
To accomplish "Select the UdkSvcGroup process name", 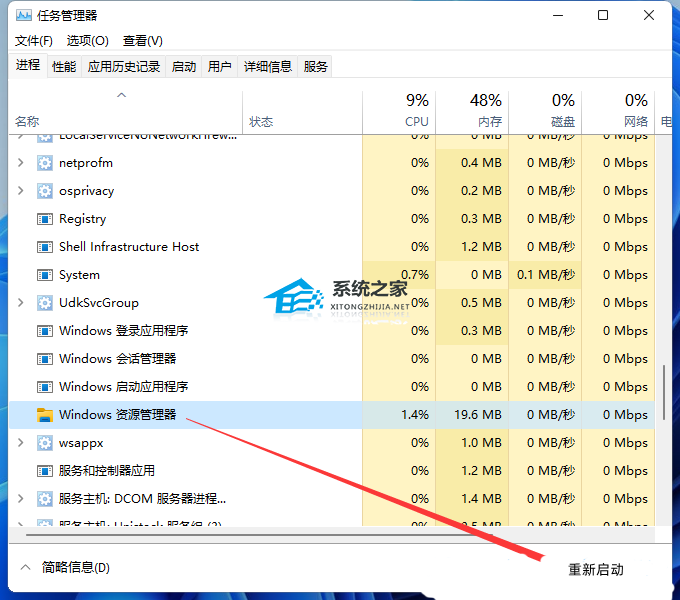I will pyautogui.click(x=99, y=303).
